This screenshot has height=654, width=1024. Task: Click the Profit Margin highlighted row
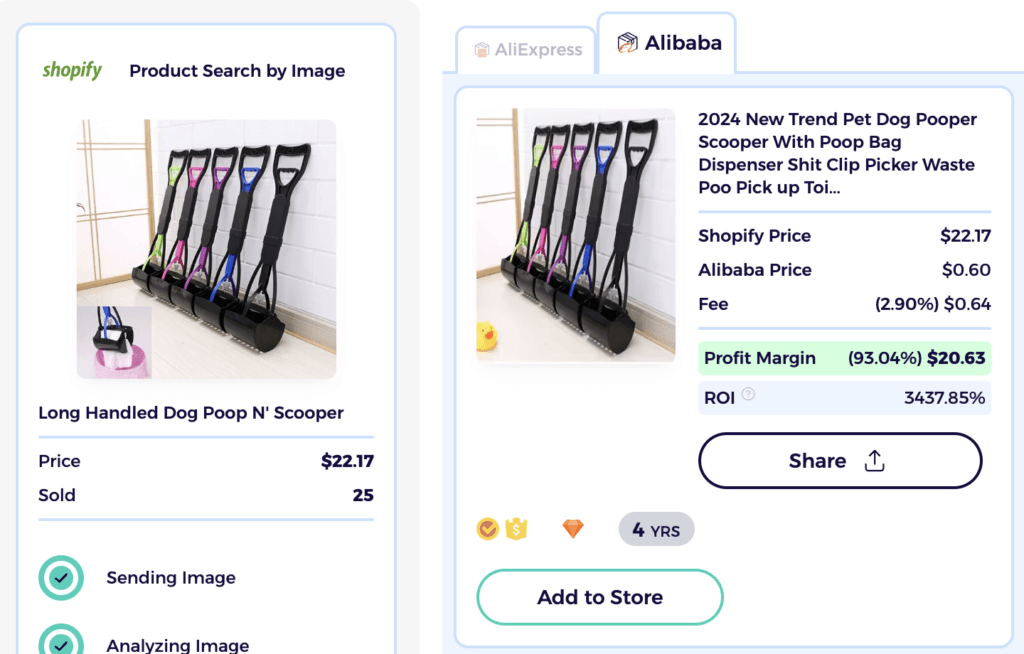point(844,357)
